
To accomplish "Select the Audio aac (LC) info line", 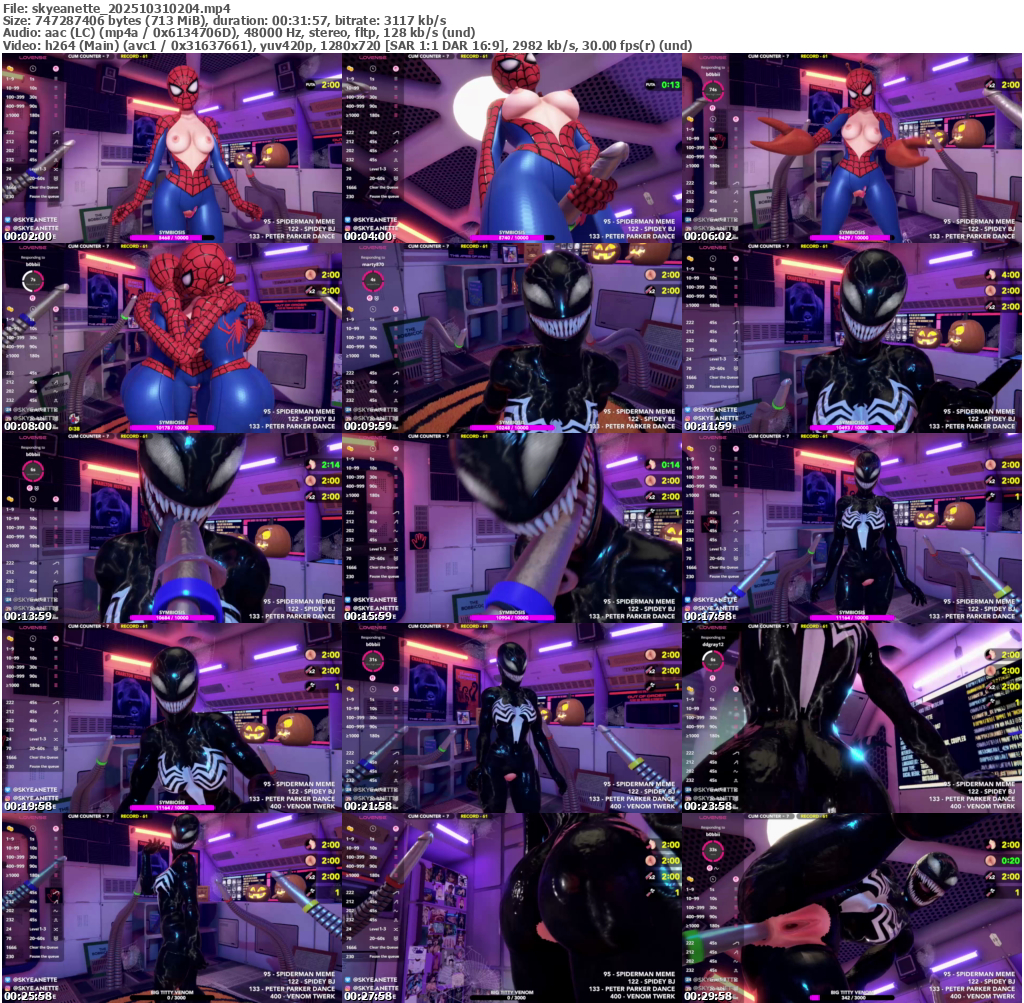I will (x=239, y=33).
